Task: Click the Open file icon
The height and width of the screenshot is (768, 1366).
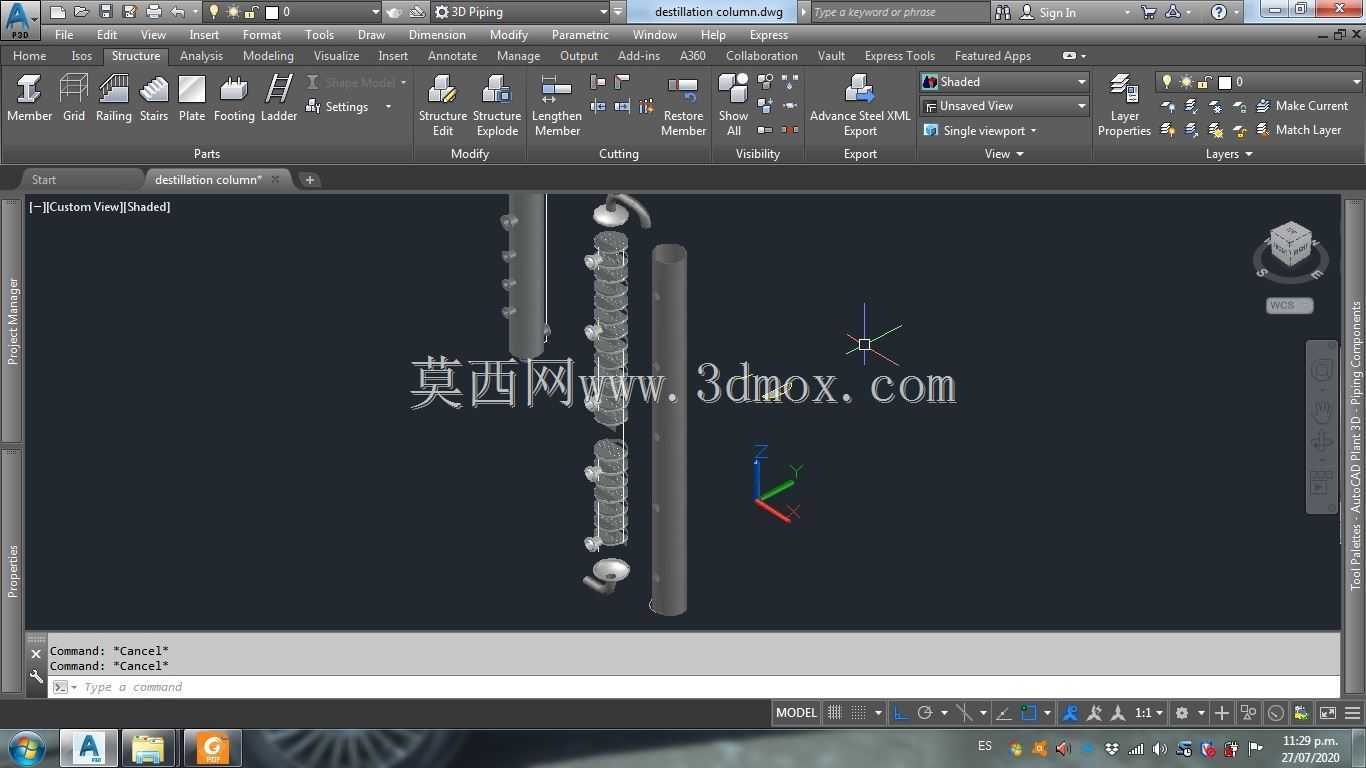Action: (x=81, y=12)
